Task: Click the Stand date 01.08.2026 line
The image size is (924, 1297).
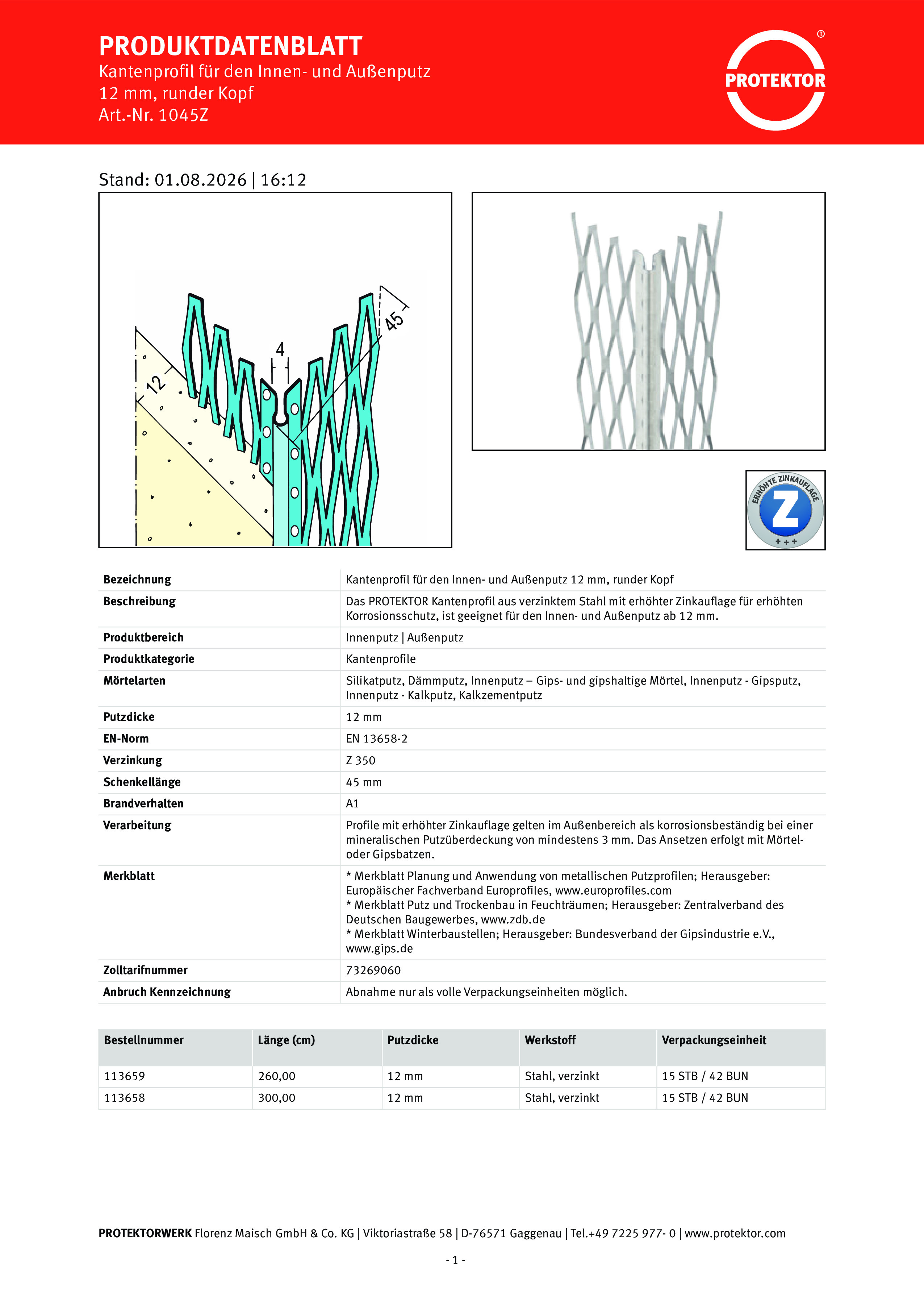Action: (202, 180)
